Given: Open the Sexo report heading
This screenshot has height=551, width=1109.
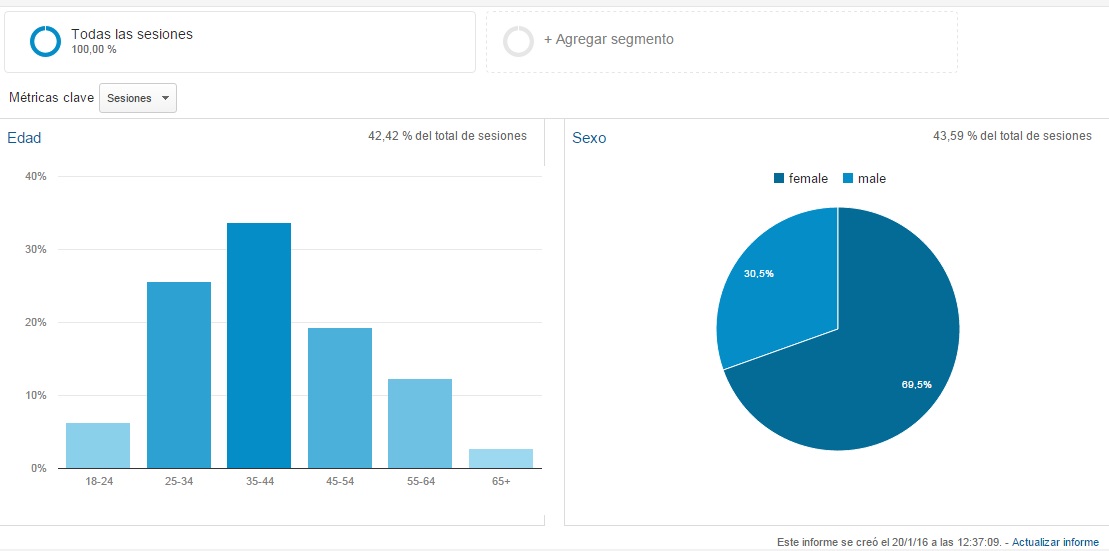Looking at the screenshot, I should point(589,138).
